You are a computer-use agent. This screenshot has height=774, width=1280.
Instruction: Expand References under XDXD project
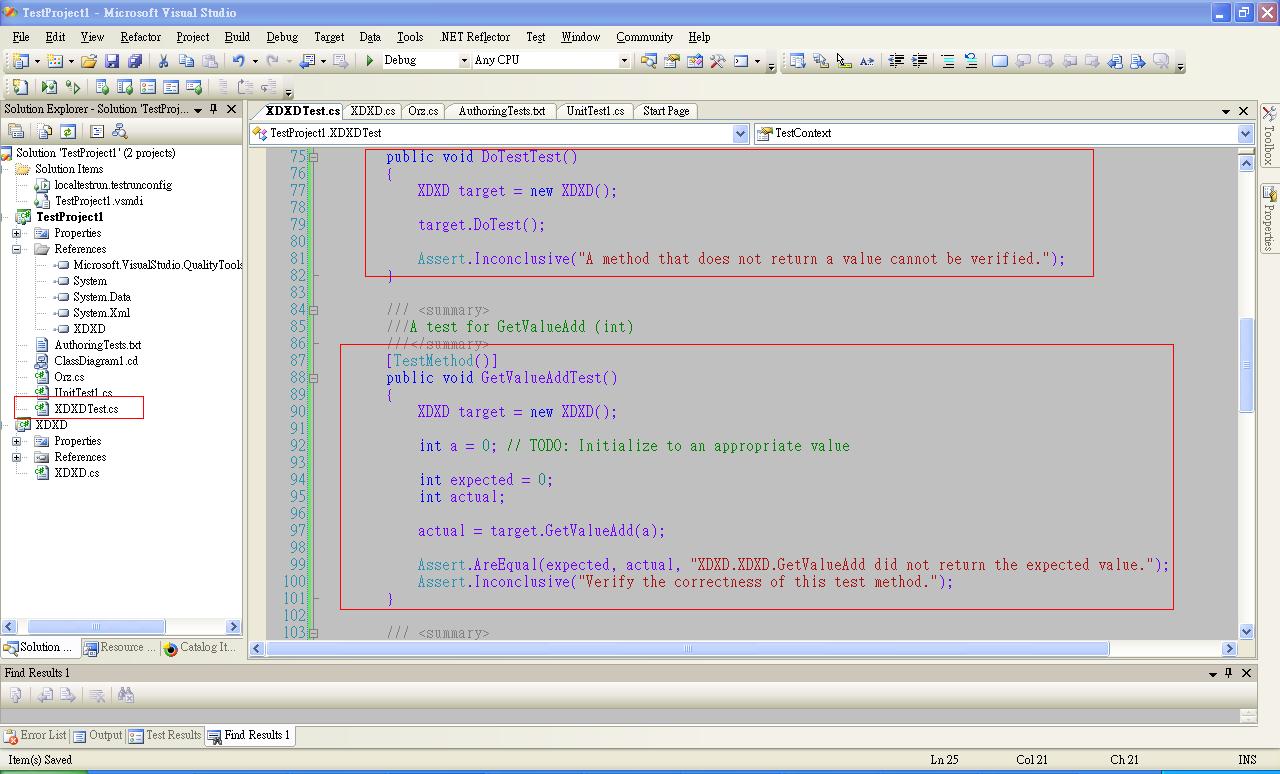tap(17, 457)
